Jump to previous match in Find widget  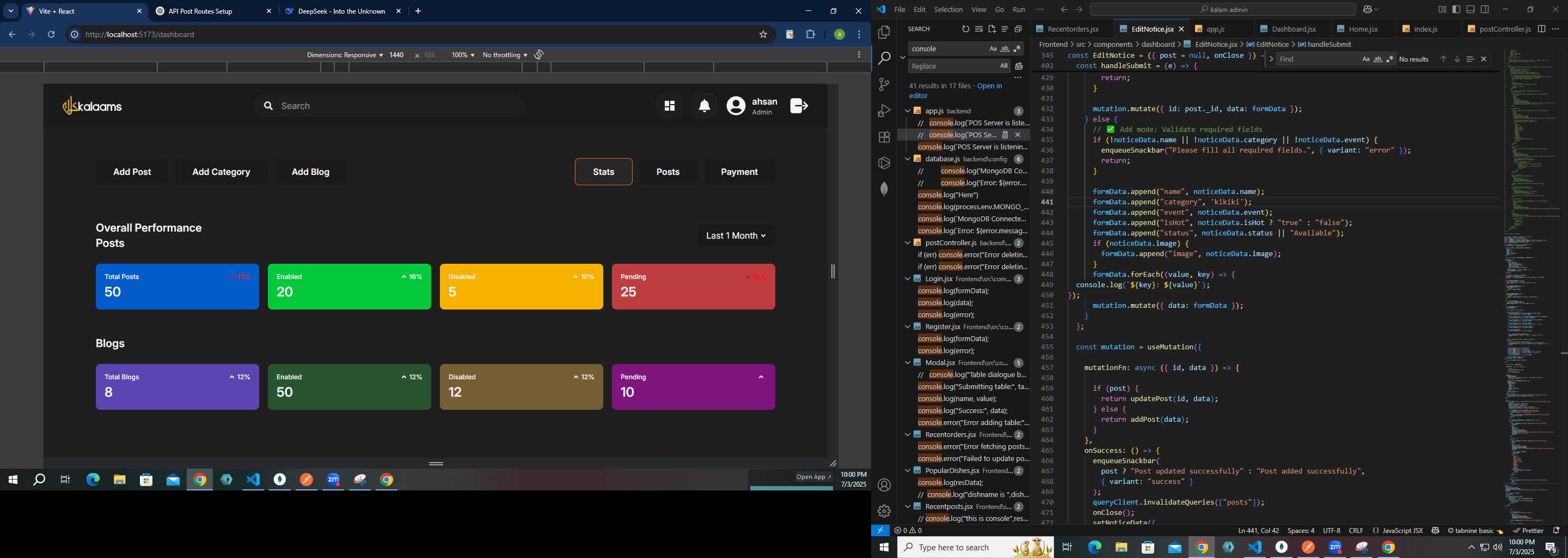pyautogui.click(x=1443, y=59)
